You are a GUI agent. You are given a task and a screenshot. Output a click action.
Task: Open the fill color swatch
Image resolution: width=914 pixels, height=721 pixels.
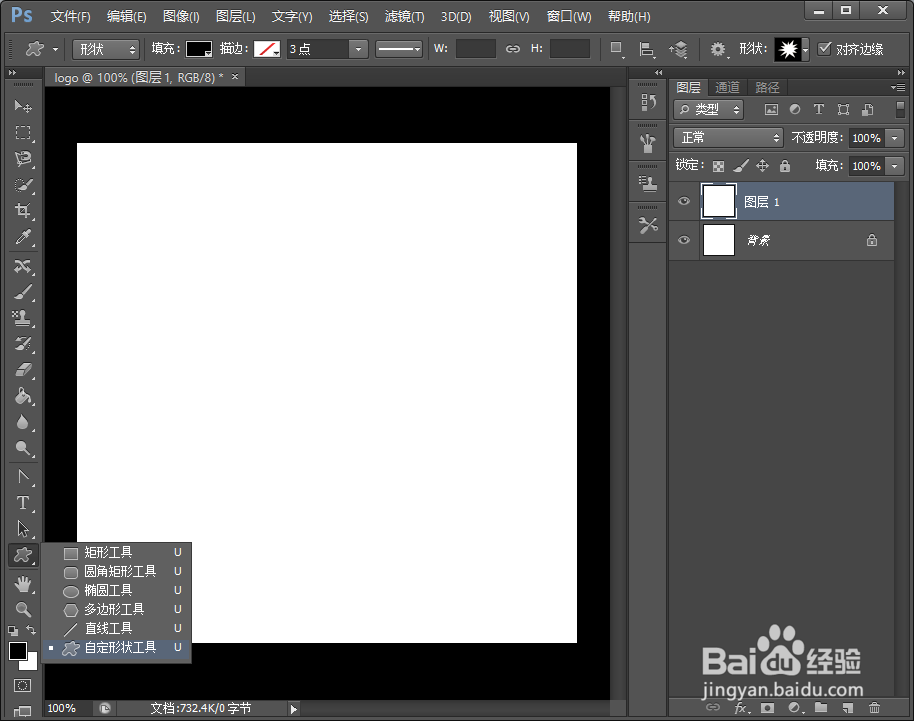[199, 50]
